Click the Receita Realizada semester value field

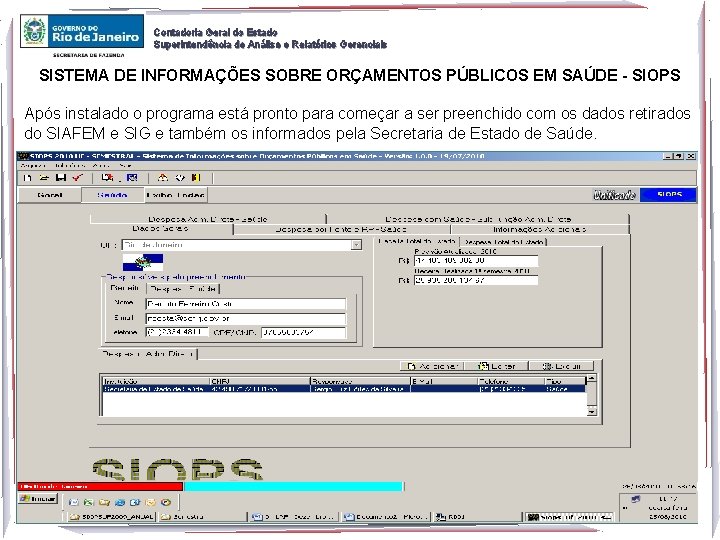(x=476, y=280)
